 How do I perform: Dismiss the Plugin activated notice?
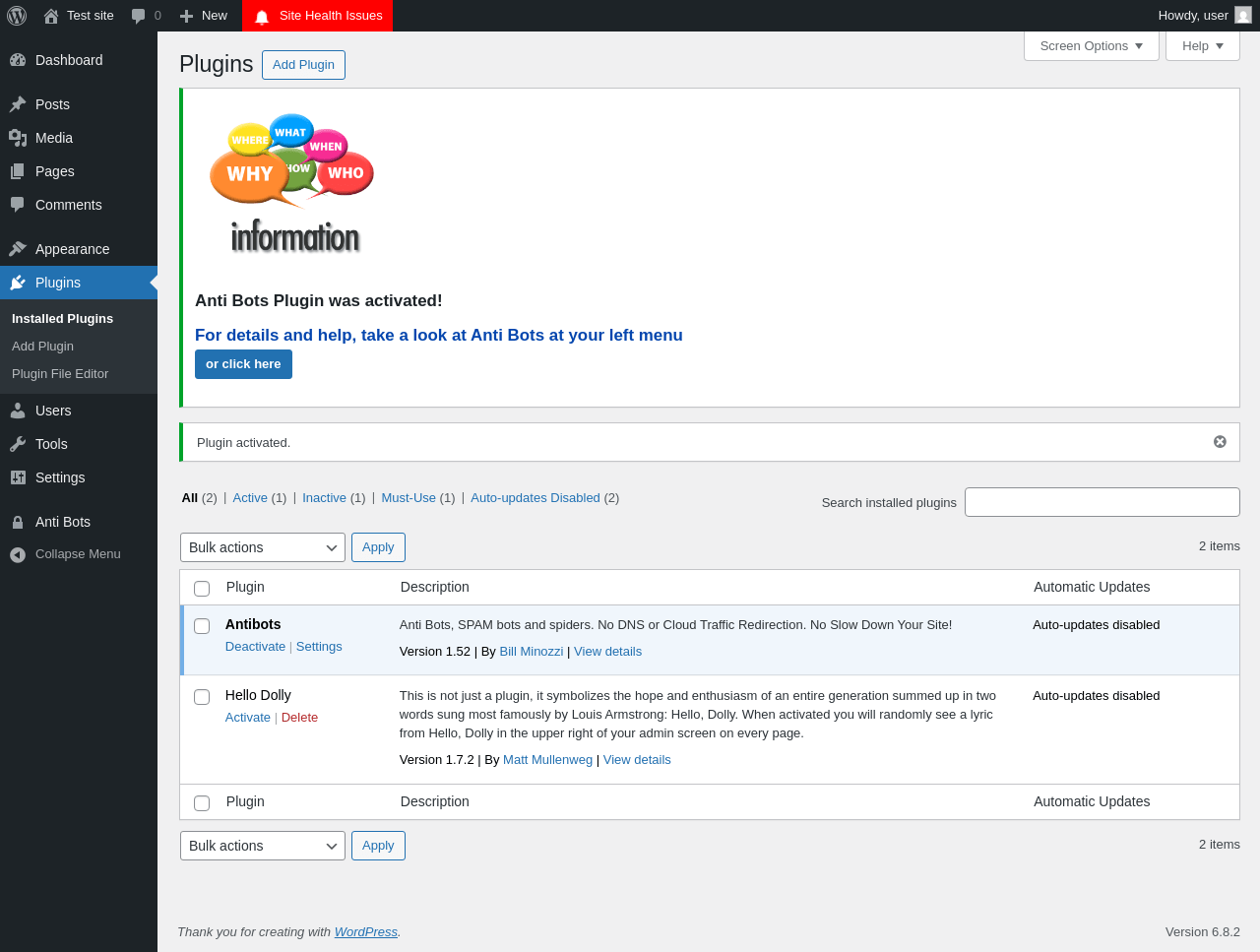click(x=1220, y=442)
